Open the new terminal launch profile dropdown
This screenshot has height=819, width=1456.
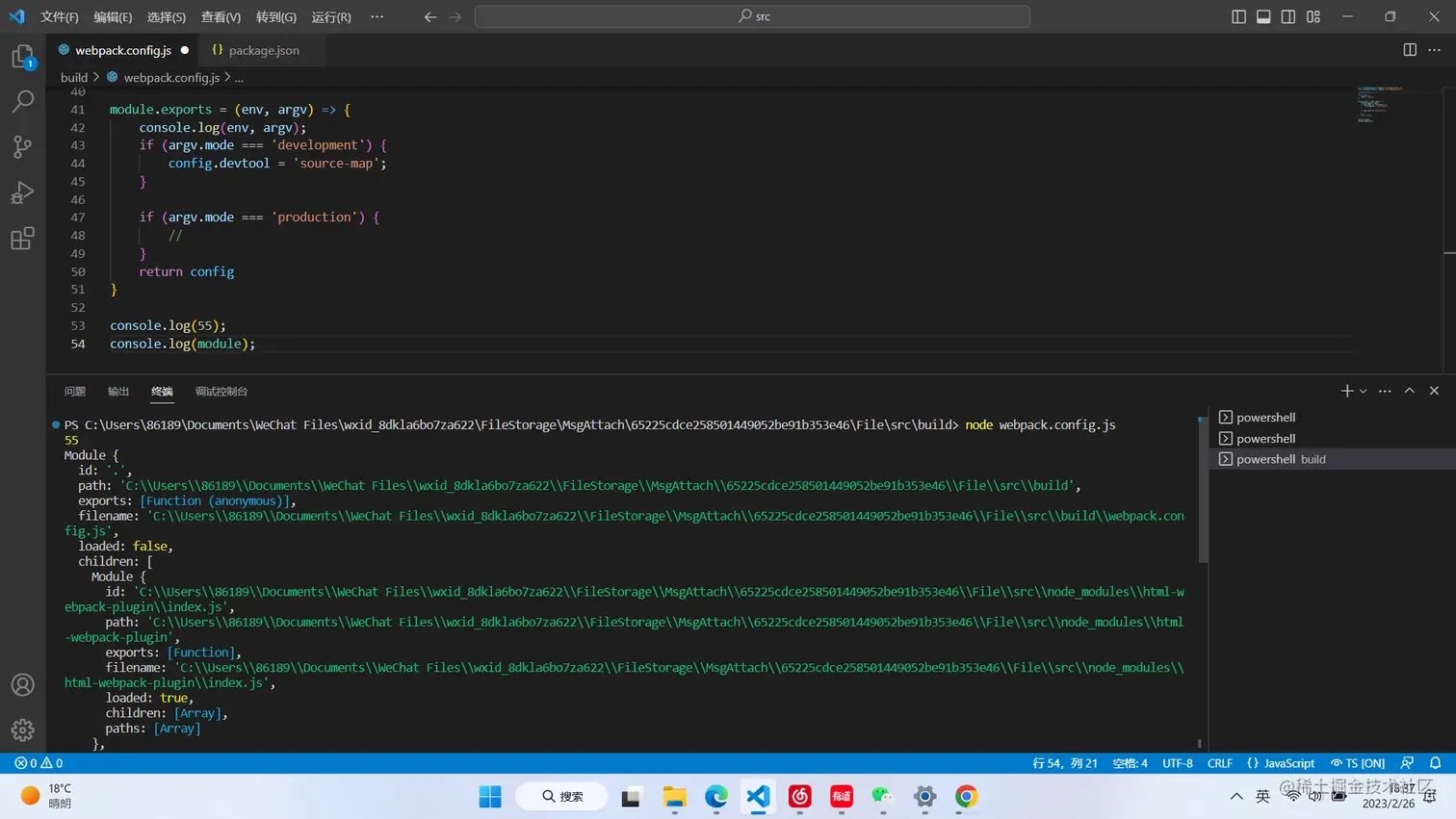point(1364,391)
